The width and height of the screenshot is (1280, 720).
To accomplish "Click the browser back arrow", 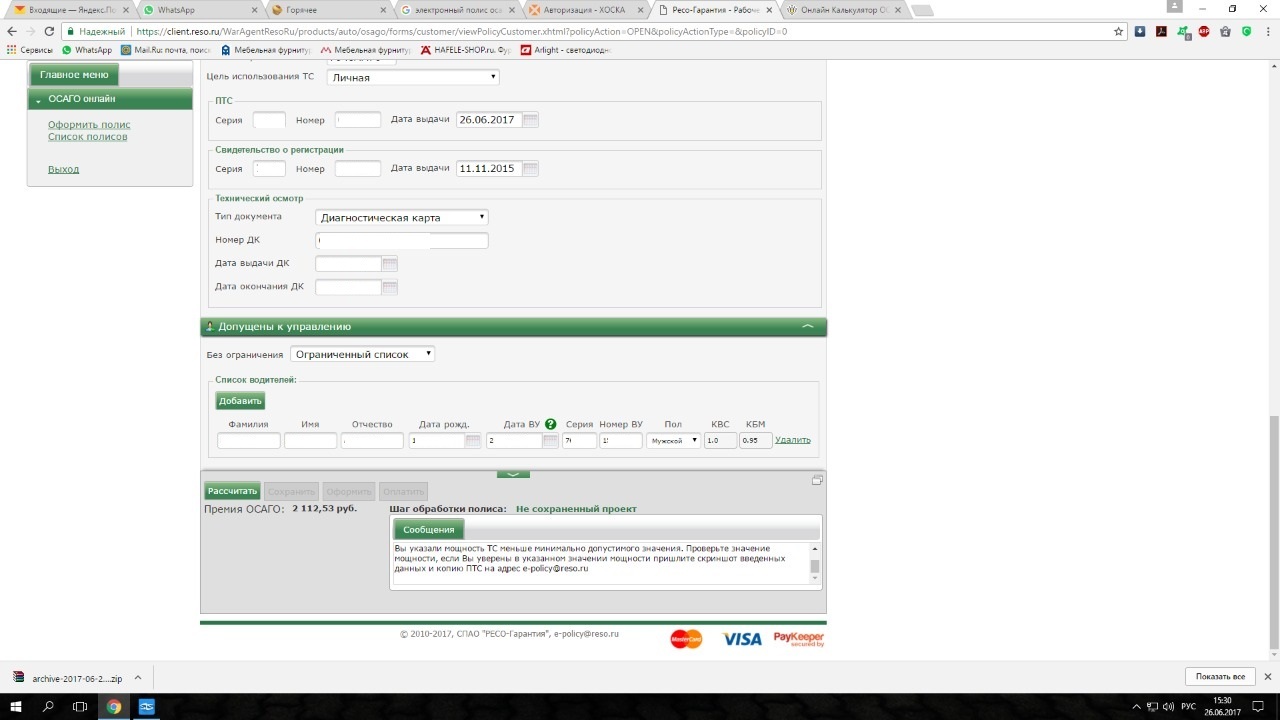I will point(12,31).
